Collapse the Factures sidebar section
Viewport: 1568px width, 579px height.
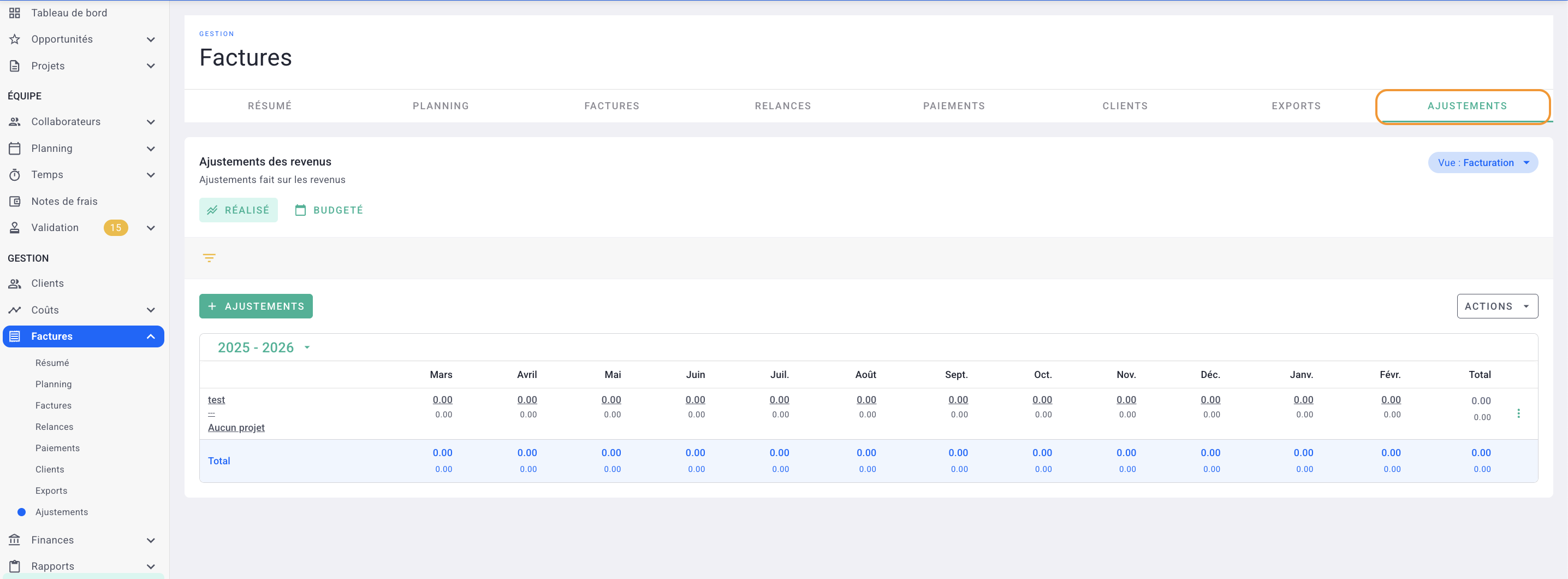pyautogui.click(x=150, y=336)
